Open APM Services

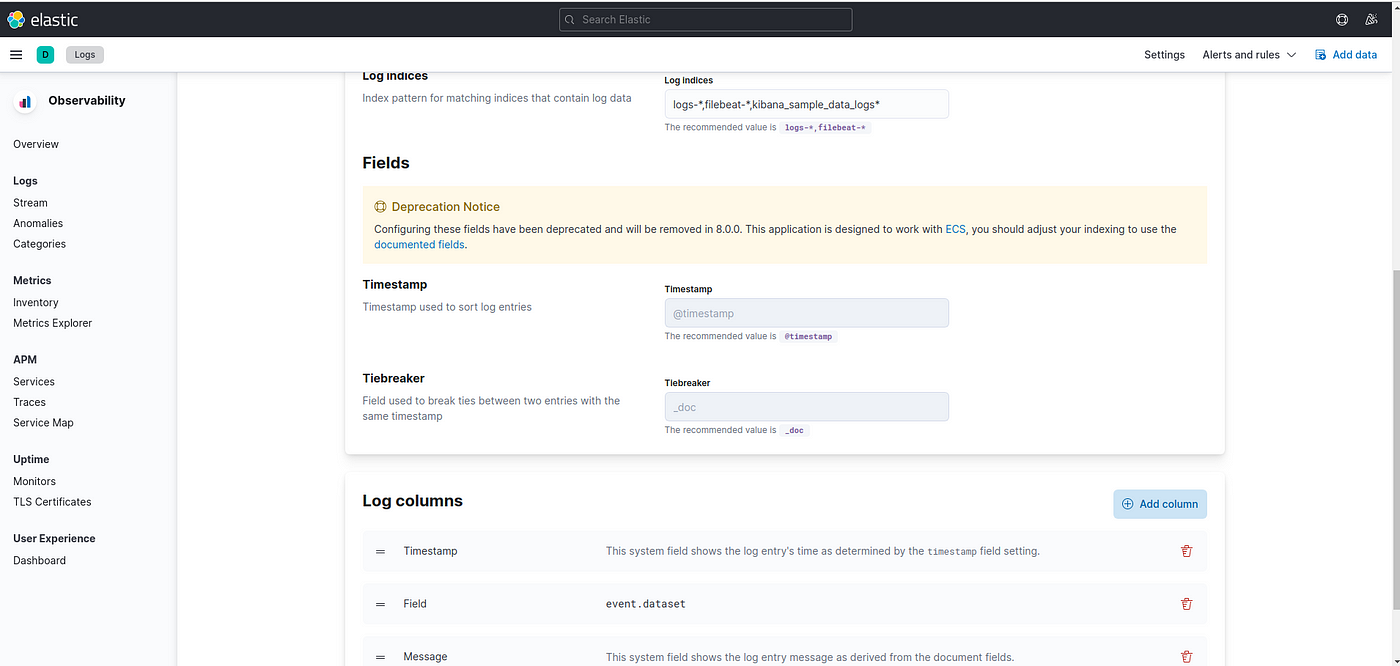point(34,382)
